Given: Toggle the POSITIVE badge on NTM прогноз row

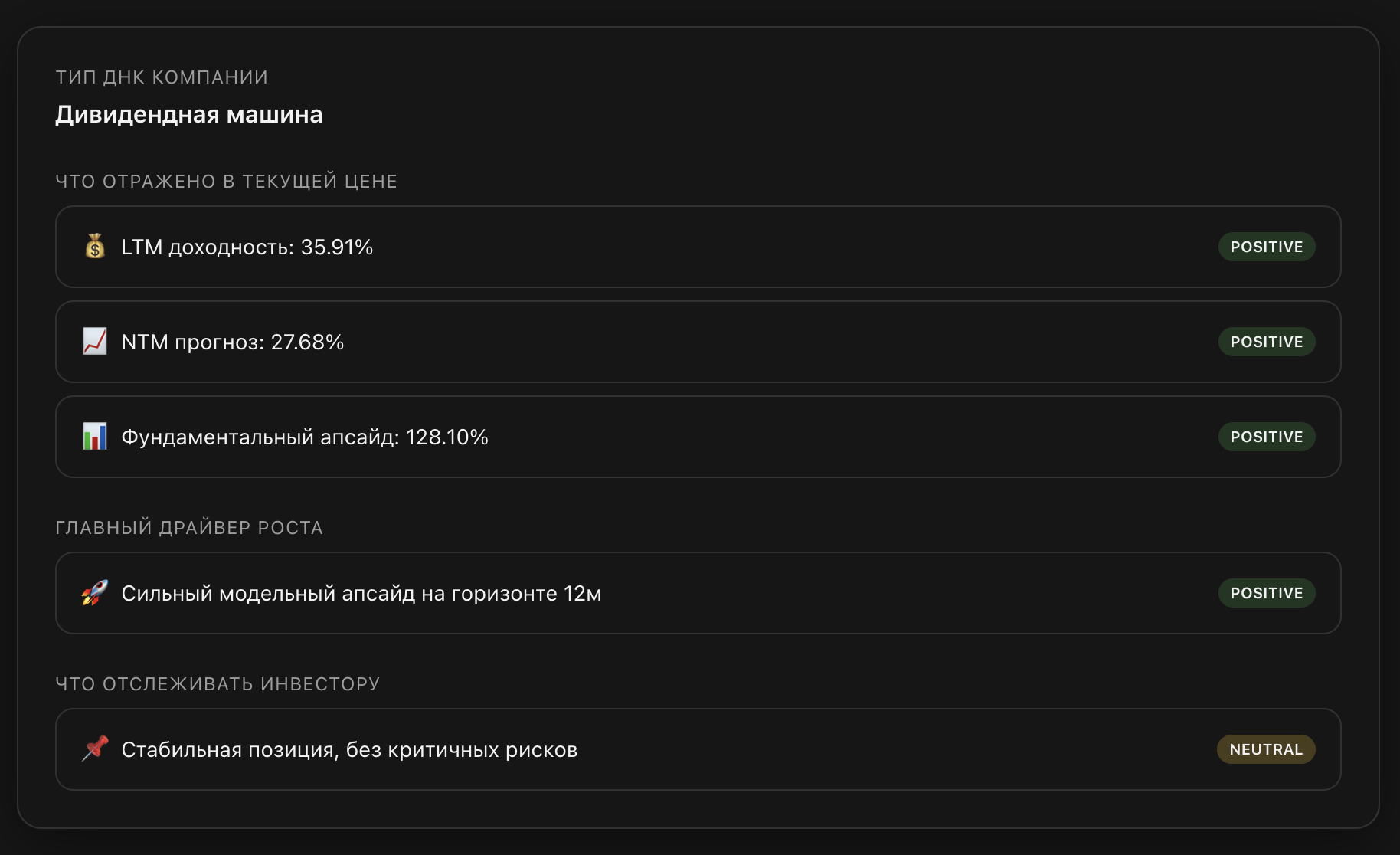Looking at the screenshot, I should click(1266, 342).
